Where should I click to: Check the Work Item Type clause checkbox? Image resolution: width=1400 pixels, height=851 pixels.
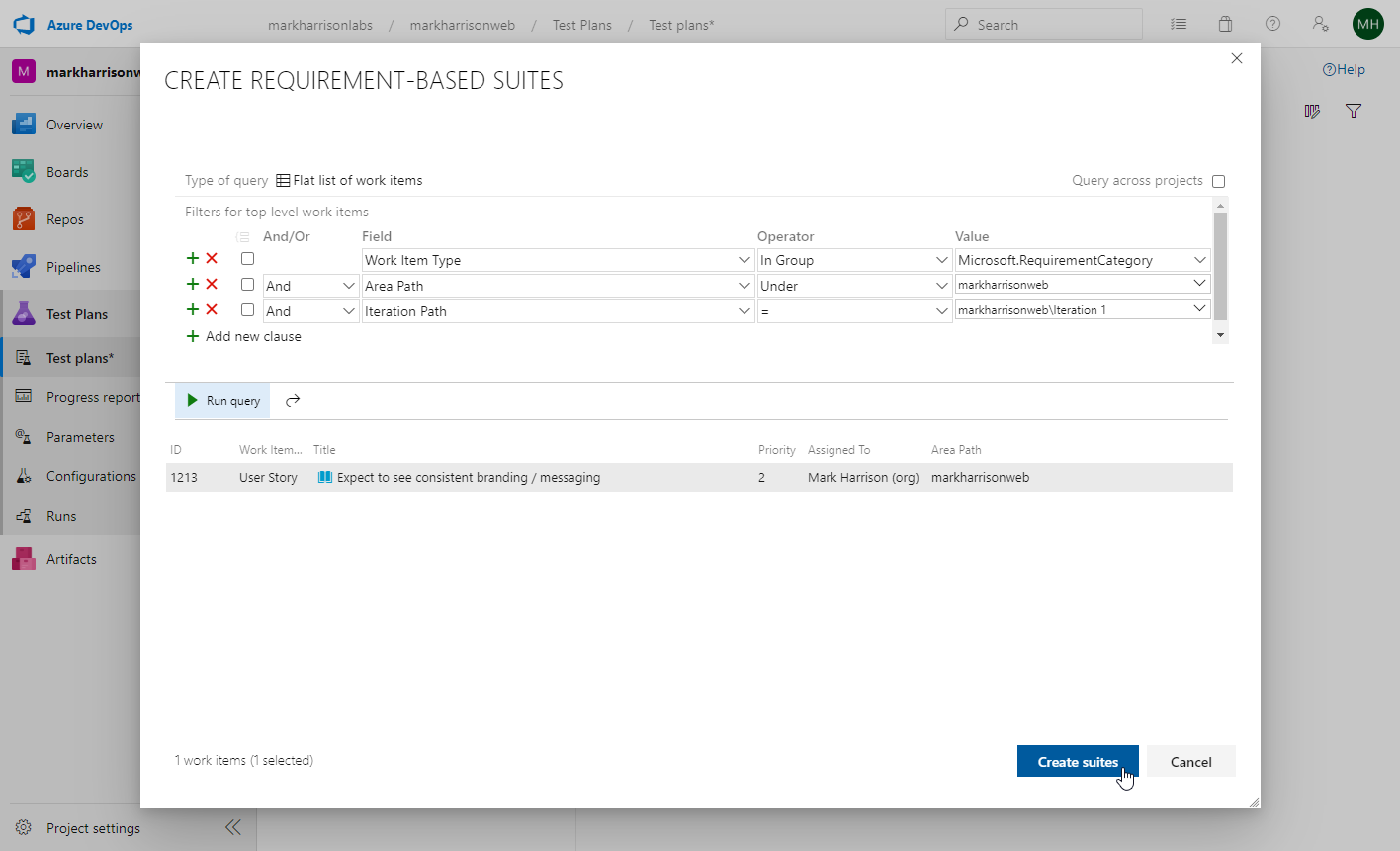(248, 259)
